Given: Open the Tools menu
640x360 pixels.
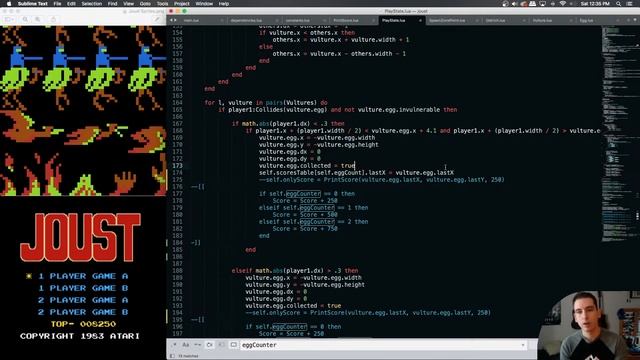Looking at the screenshot, I should [162, 4].
